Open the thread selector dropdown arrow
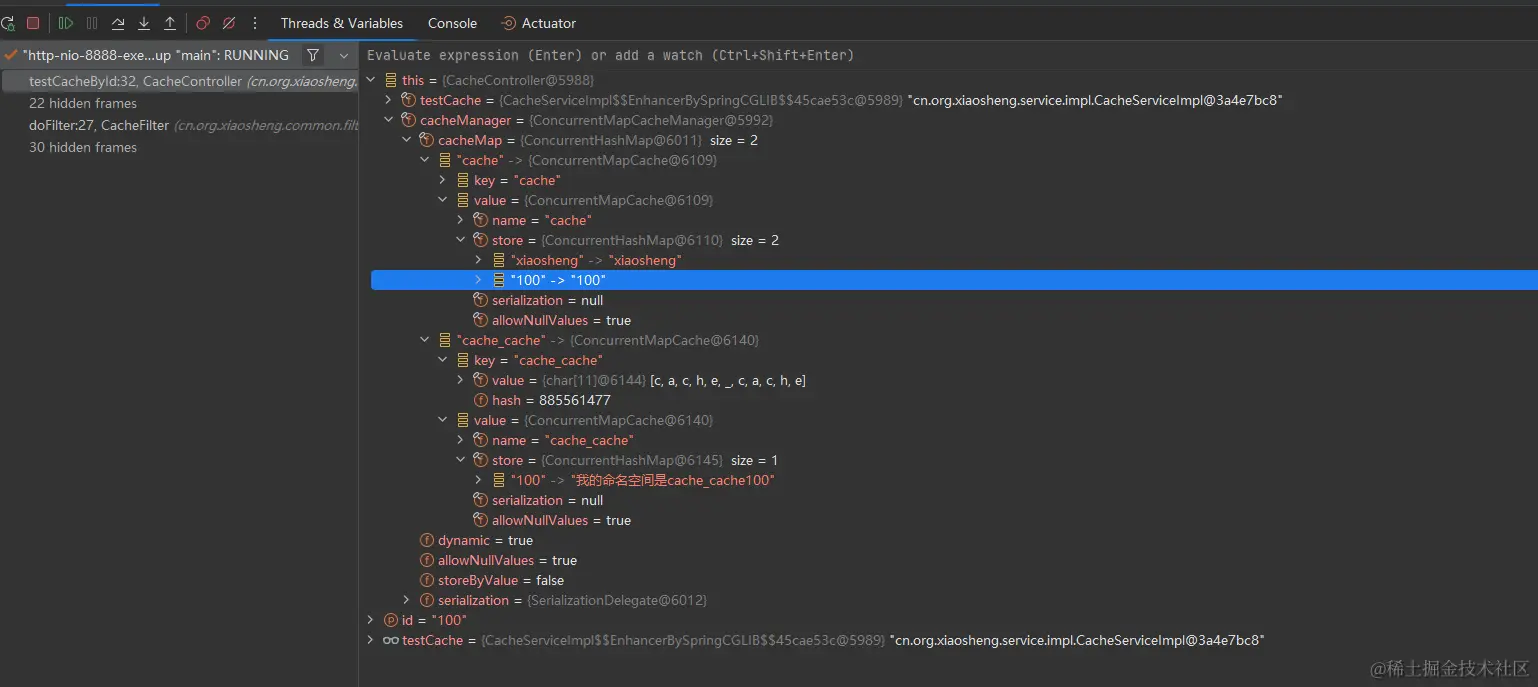This screenshot has height=687, width=1538. click(344, 56)
